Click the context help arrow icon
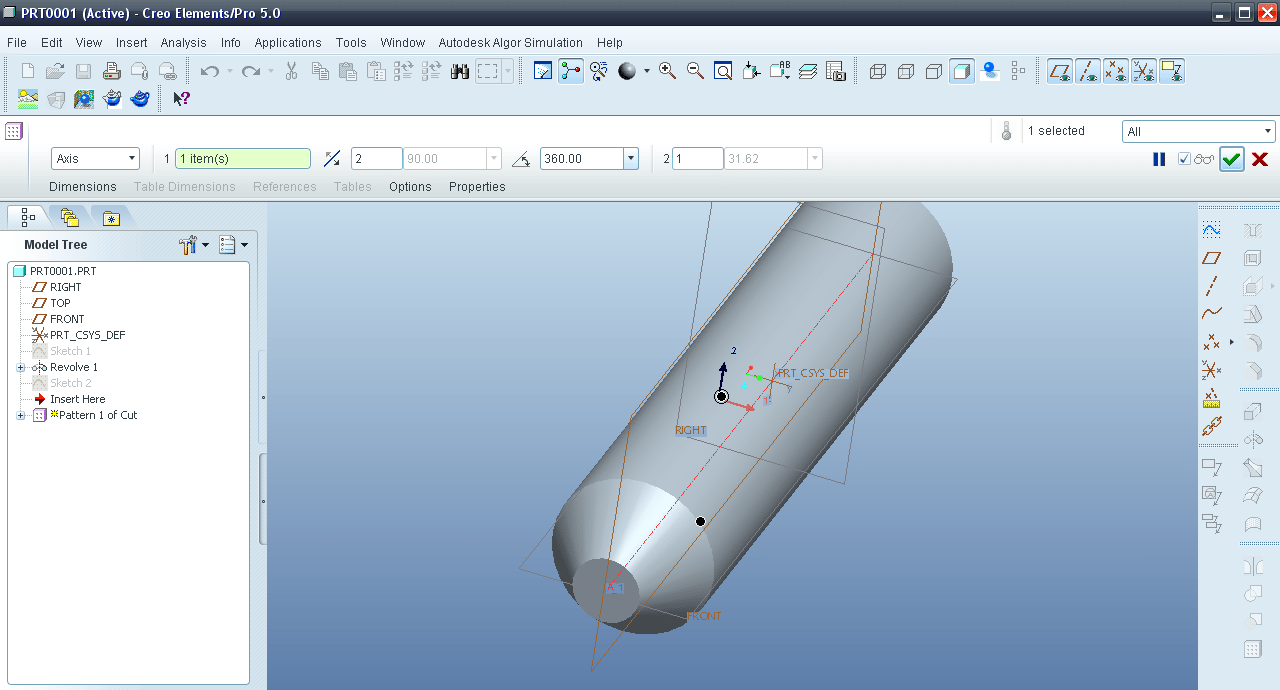Screen dimensions: 1280x690 click(181, 99)
